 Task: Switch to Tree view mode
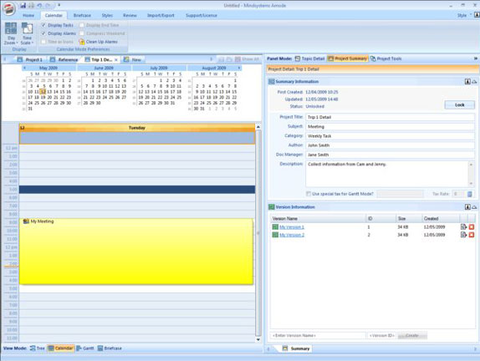pos(37,348)
